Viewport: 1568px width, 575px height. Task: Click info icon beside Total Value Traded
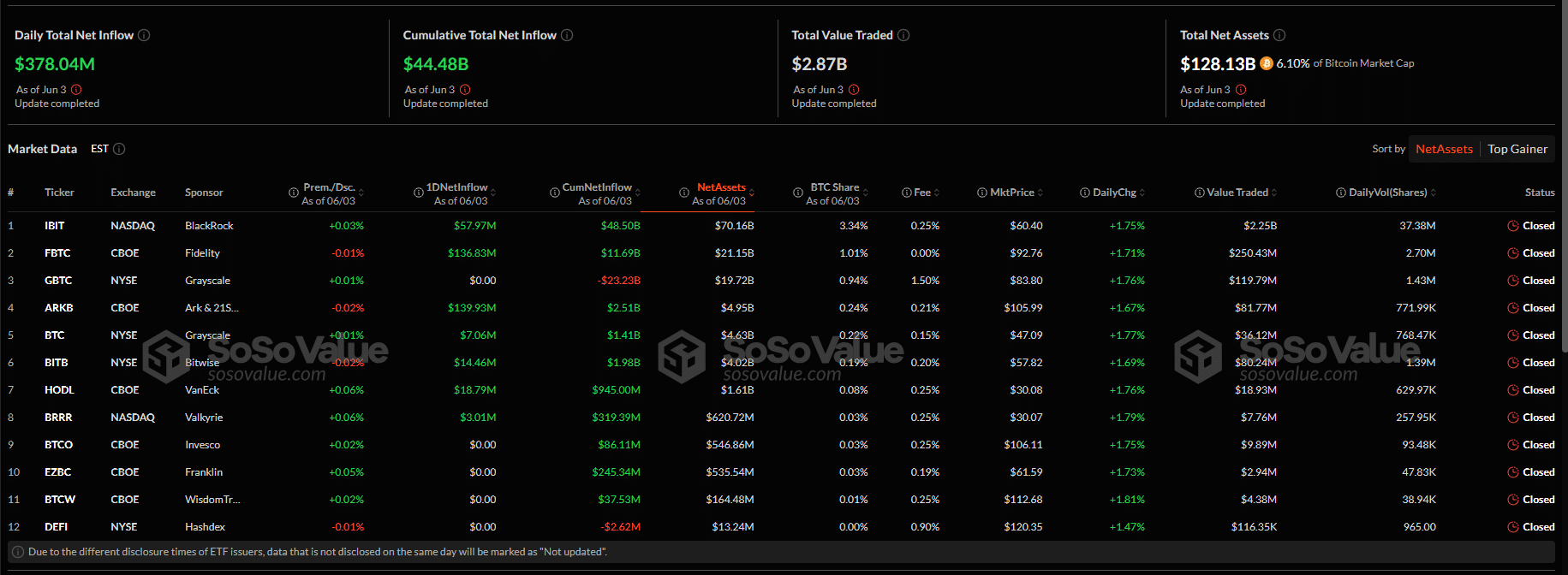[903, 35]
